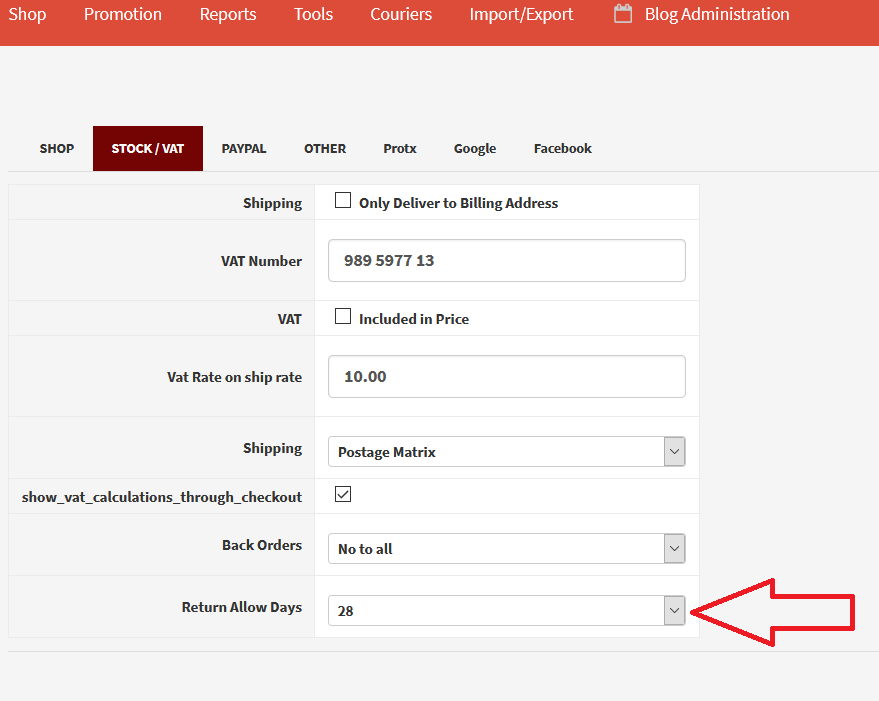The width and height of the screenshot is (879, 701).
Task: Click the Back Orders label
Action: pyautogui.click(x=262, y=545)
